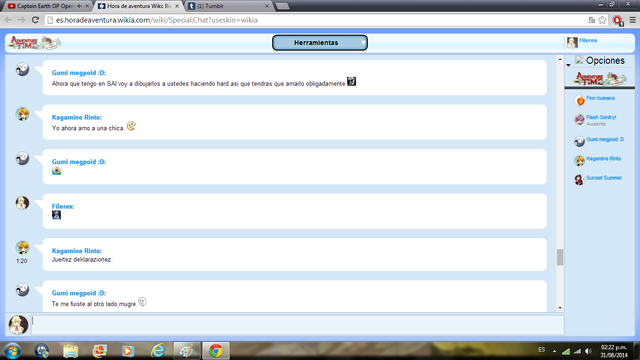The height and width of the screenshot is (360, 640).
Task: Open a new browser tab
Action: click(282, 6)
